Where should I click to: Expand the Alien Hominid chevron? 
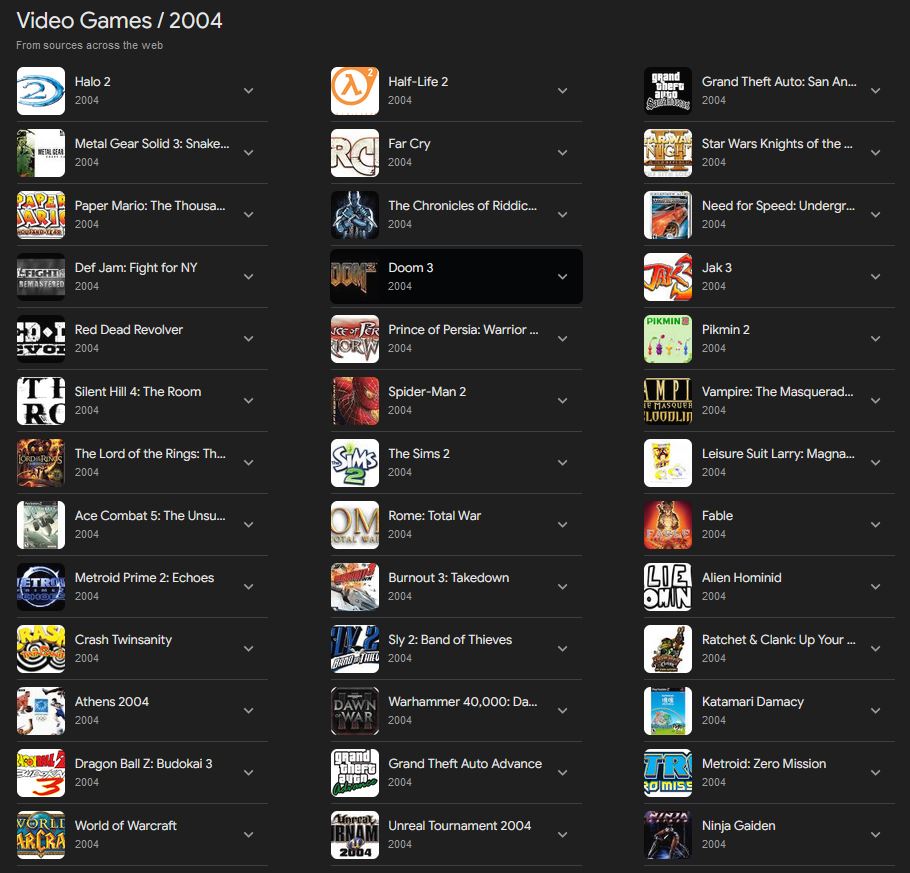pos(876,587)
